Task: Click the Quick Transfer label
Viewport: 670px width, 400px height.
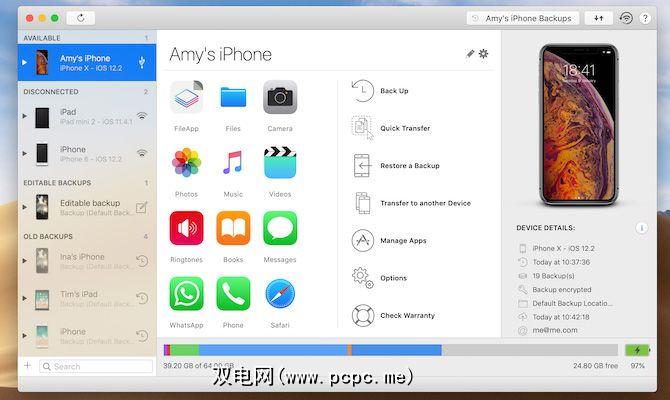Action: coord(405,128)
